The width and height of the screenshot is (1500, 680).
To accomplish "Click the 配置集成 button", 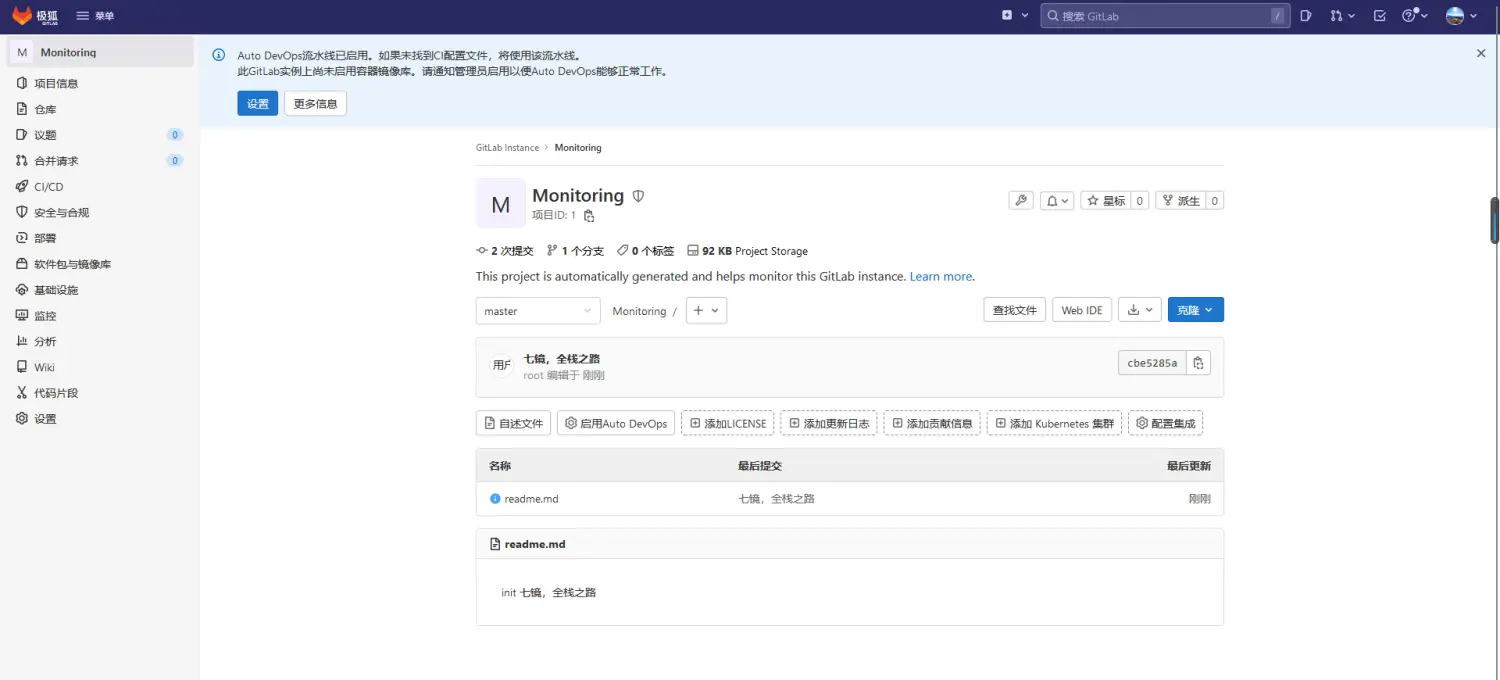I will click(1165, 423).
